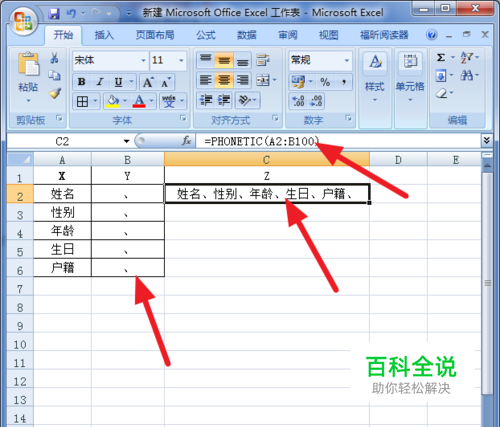Select cell A3 containing 性别

coord(62,212)
